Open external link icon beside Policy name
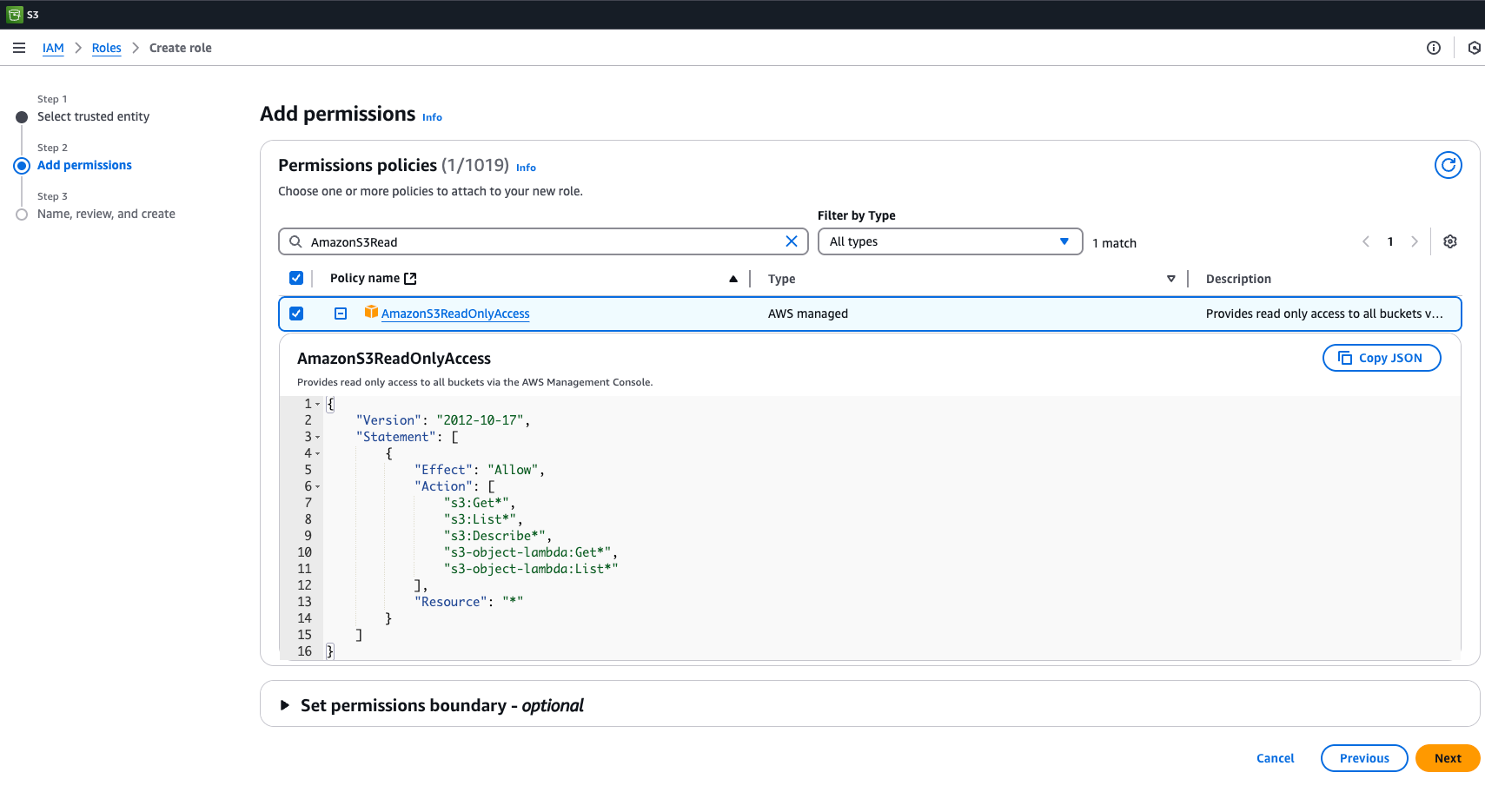1485x812 pixels. click(411, 279)
